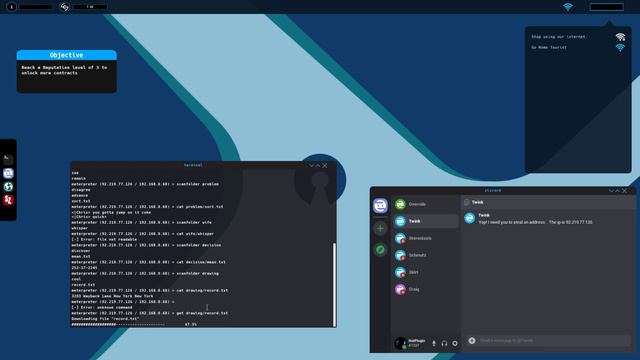This screenshot has width=640, height=360.
Task: Open the Terminal app from the left dock
Action: click(8, 159)
